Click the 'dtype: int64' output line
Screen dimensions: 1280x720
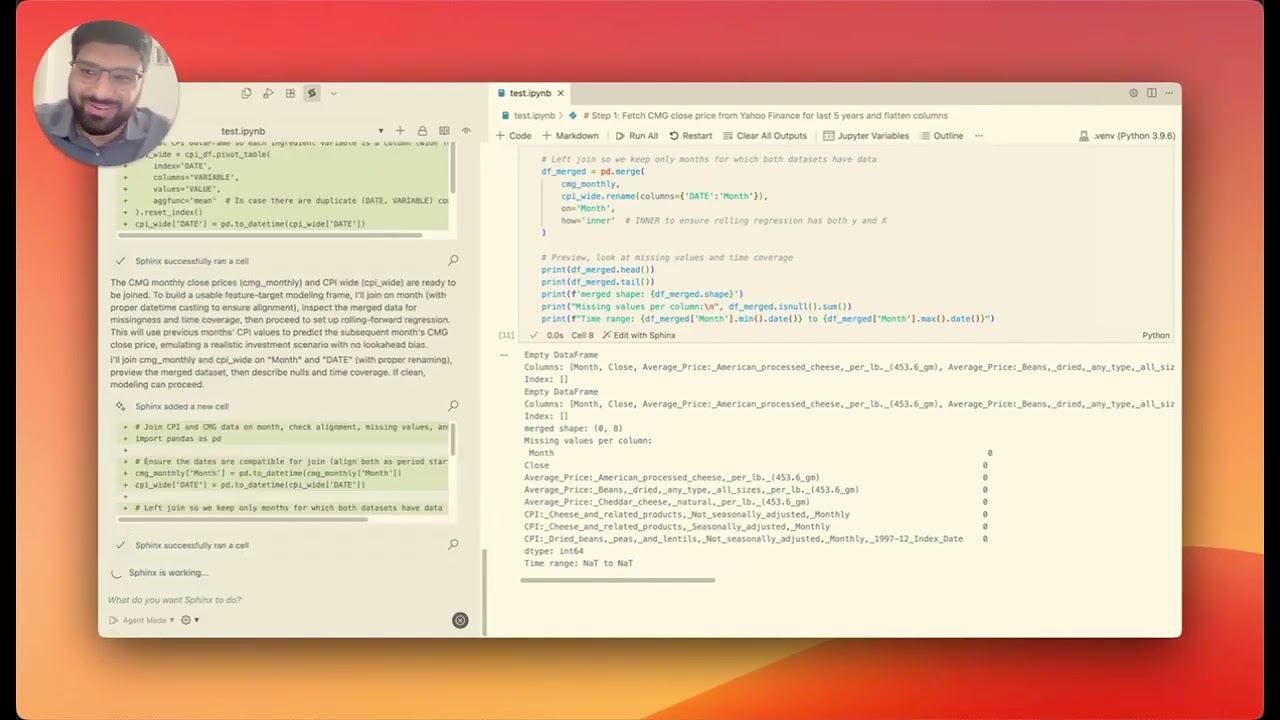[x=553, y=551]
